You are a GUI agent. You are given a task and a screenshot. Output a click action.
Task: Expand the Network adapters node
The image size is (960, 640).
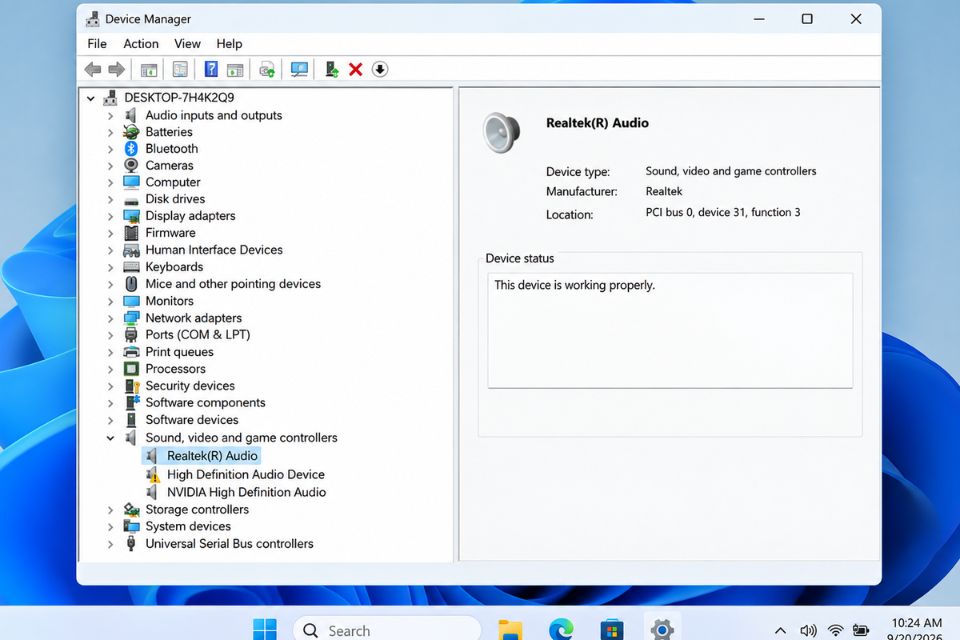[110, 318]
